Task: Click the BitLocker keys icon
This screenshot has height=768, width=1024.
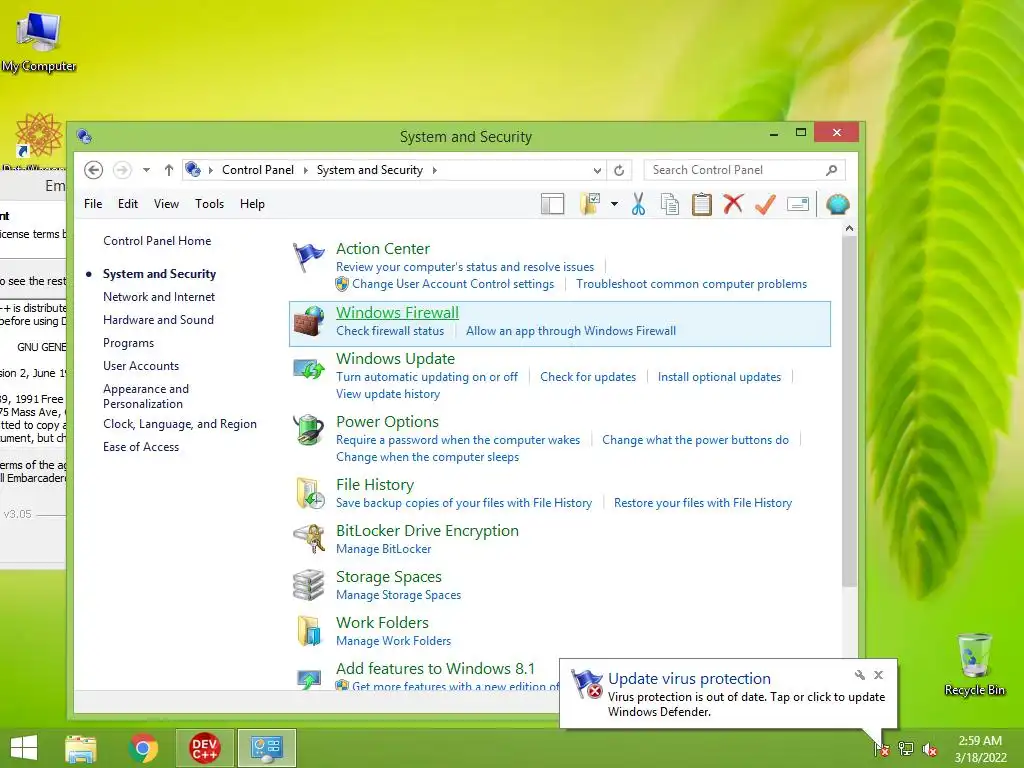Action: pos(308,539)
